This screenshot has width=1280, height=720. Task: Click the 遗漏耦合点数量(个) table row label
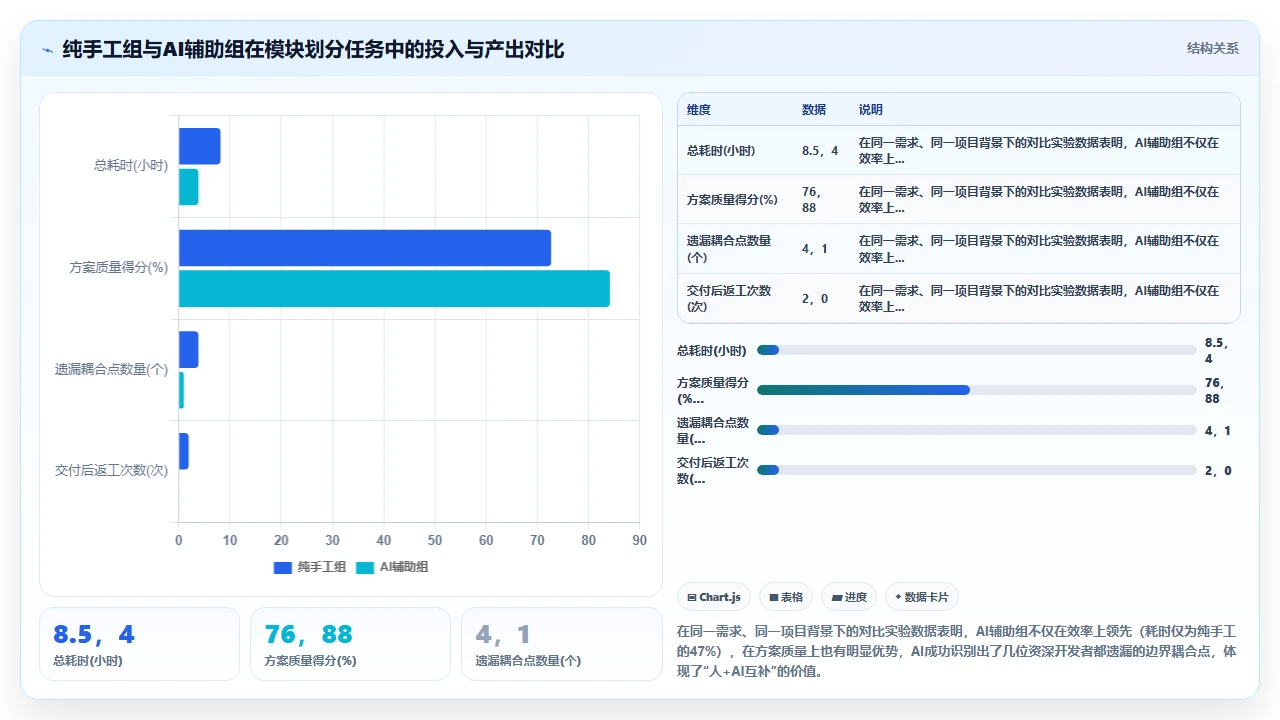[729, 249]
